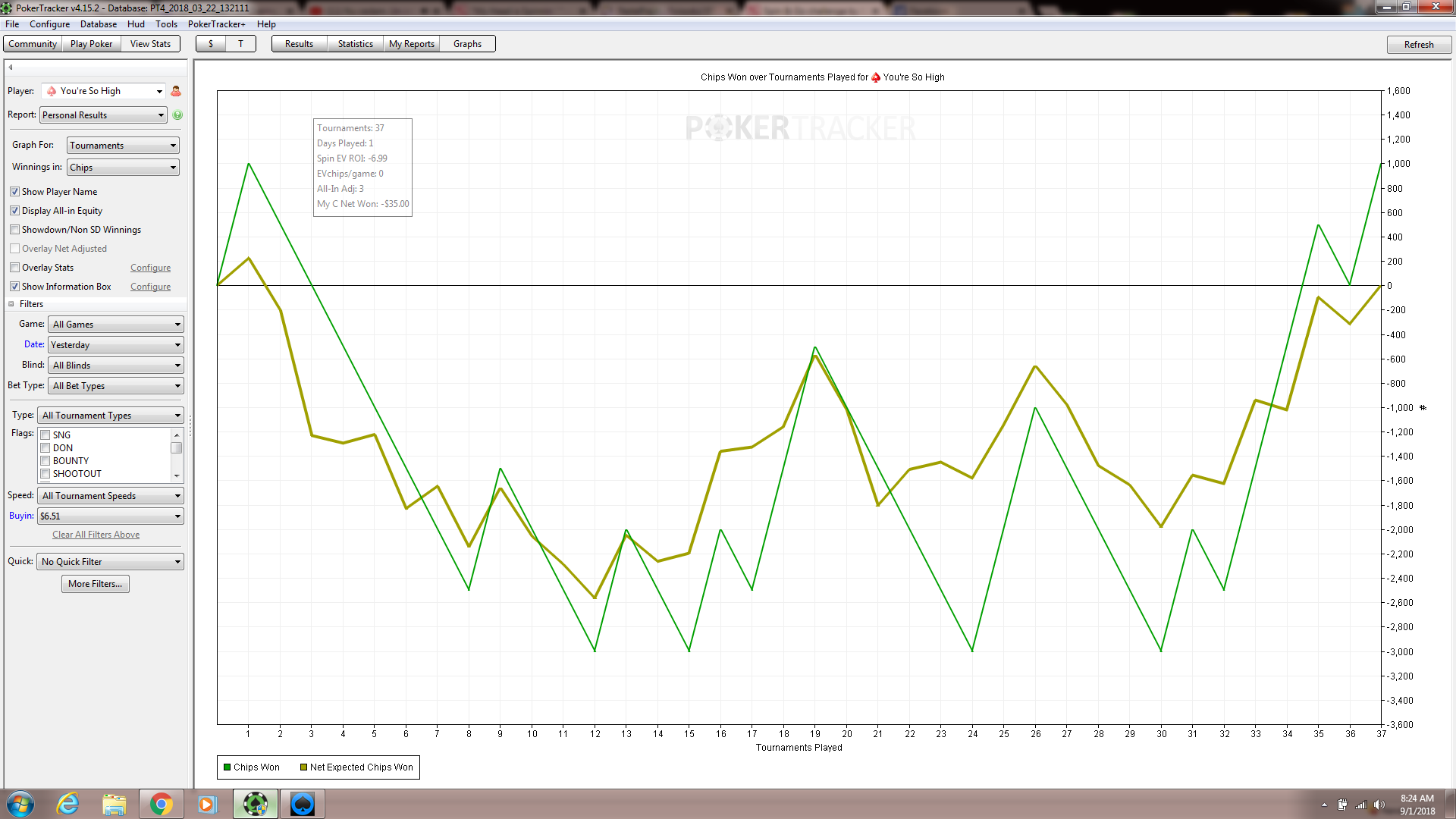The width and height of the screenshot is (1456, 819).
Task: Open the My Reports tab
Action: 412,44
